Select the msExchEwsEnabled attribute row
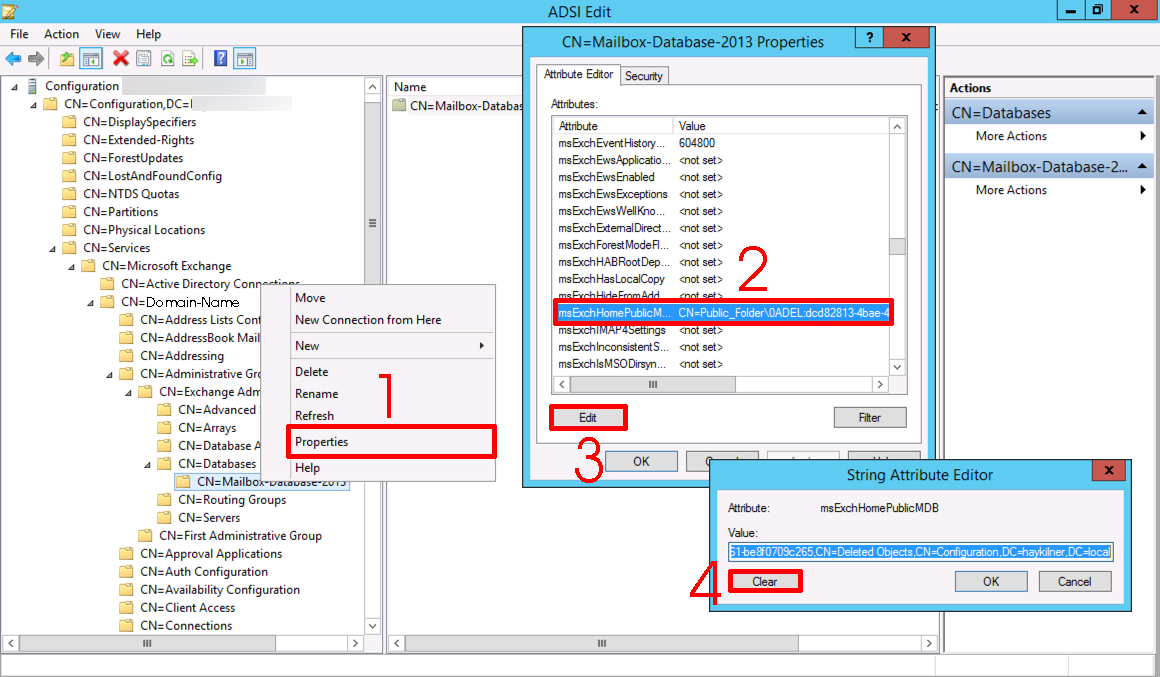 pyautogui.click(x=722, y=177)
